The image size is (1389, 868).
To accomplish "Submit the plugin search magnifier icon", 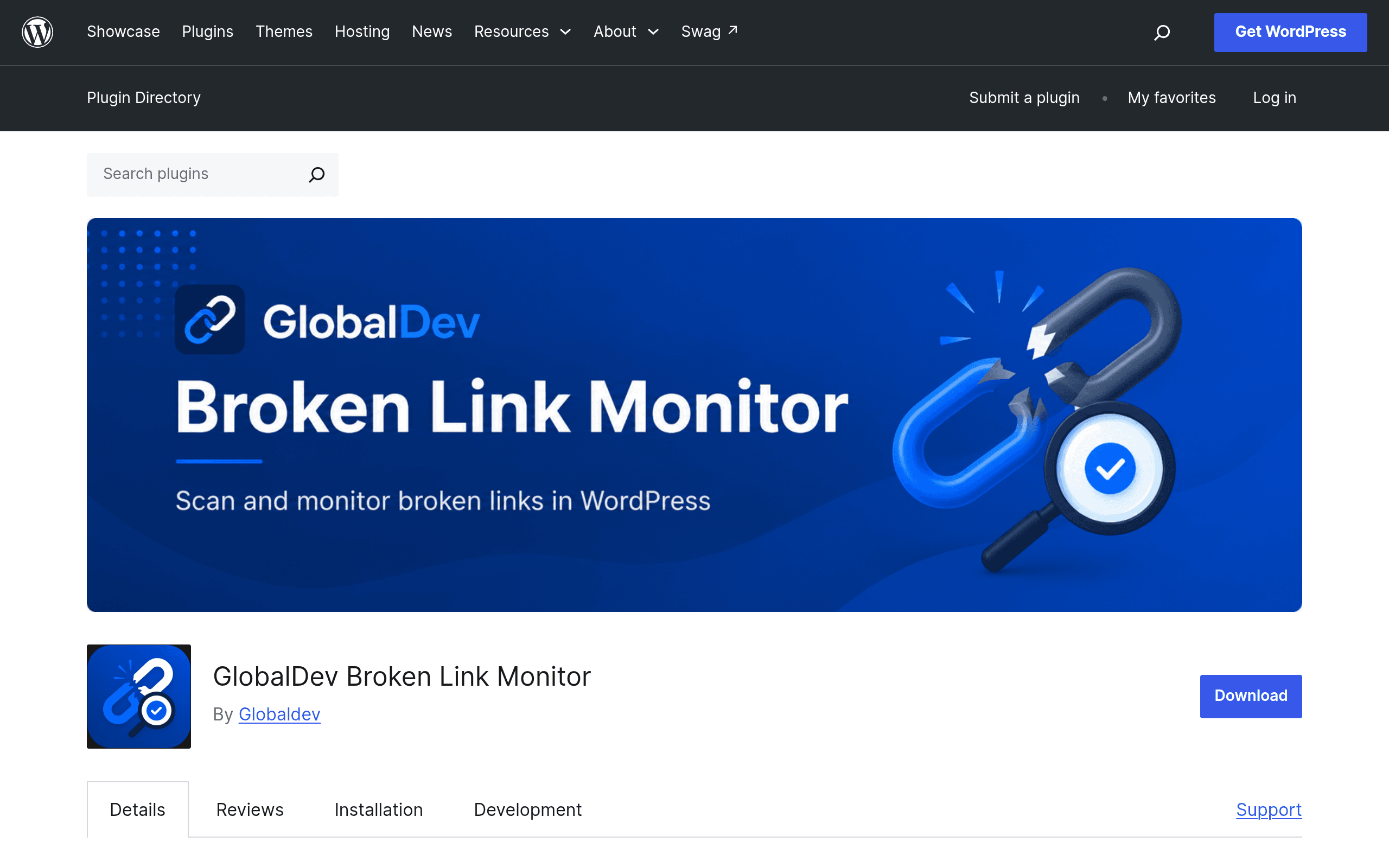I will pyautogui.click(x=317, y=174).
